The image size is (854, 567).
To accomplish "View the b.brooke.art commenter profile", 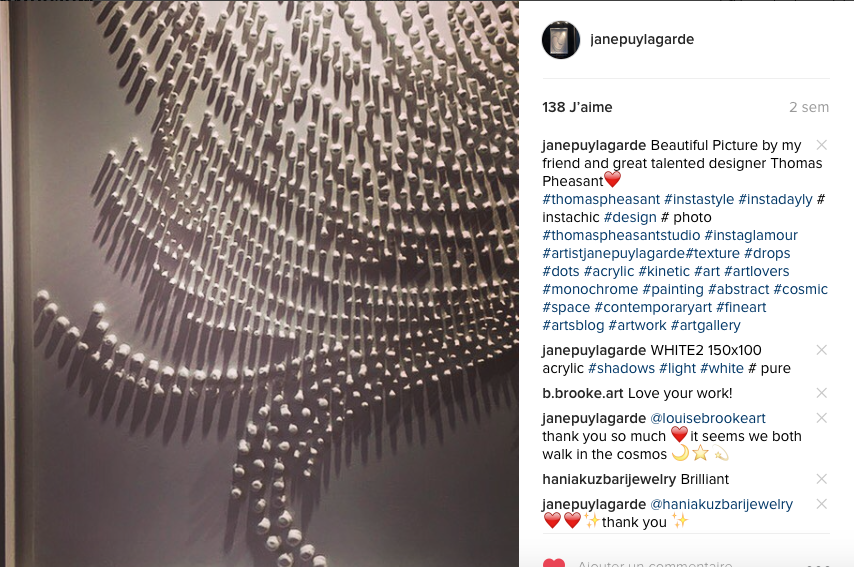I will (583, 393).
